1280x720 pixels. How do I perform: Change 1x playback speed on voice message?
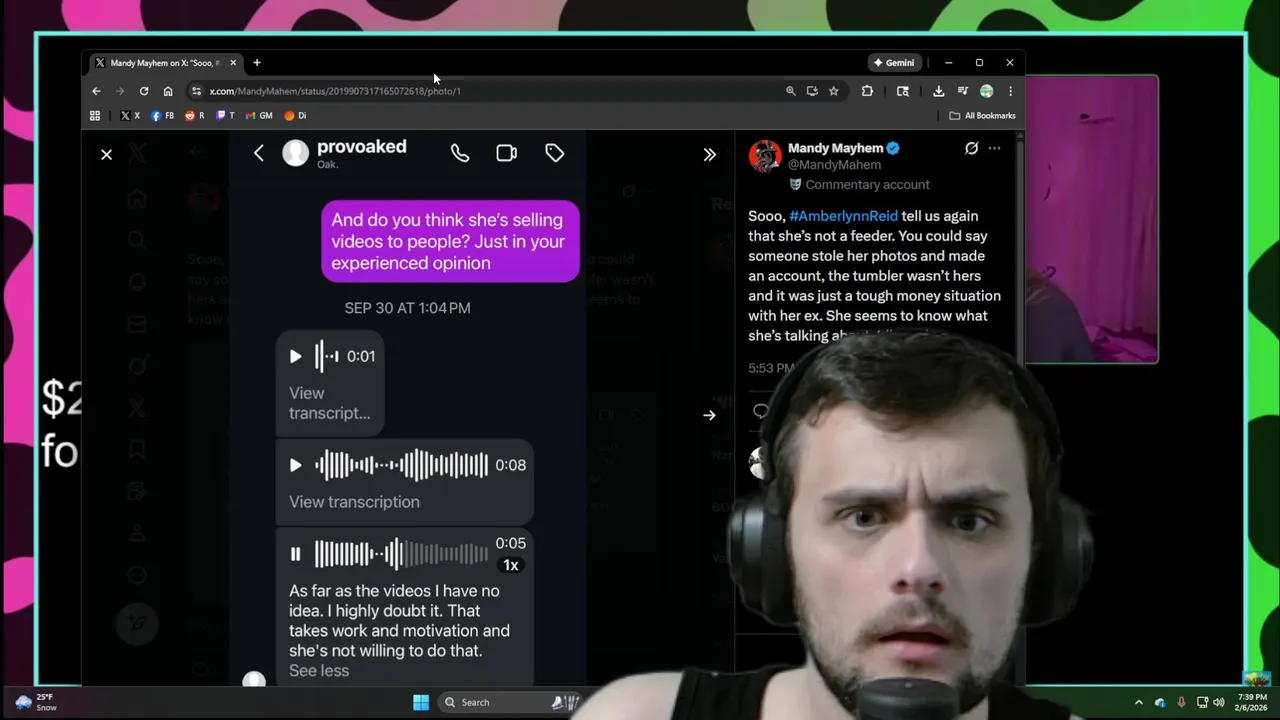point(510,565)
